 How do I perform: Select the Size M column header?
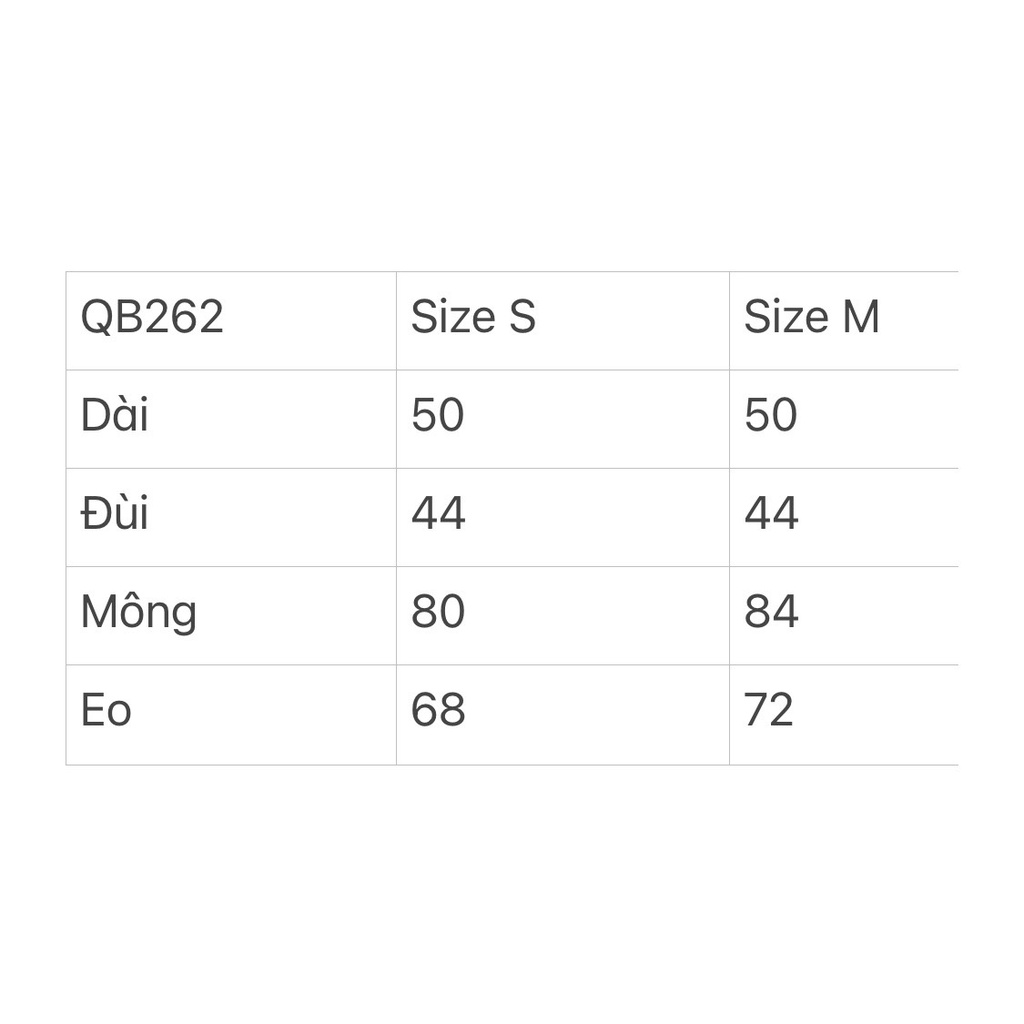click(811, 318)
